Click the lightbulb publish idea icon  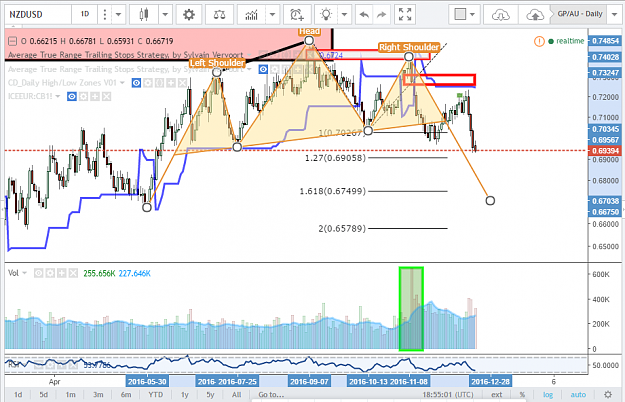[x=326, y=15]
